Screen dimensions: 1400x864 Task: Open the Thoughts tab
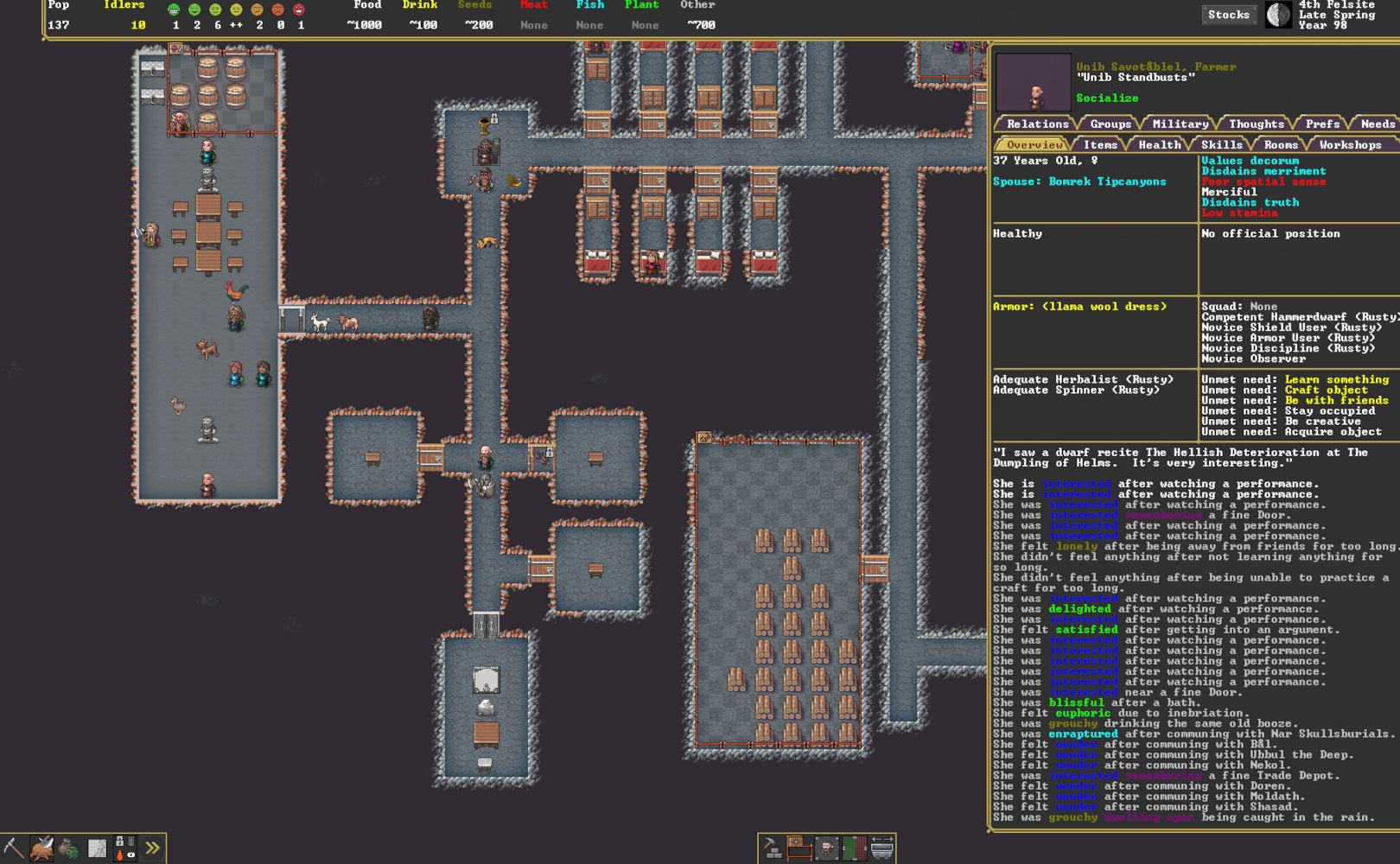coord(1257,124)
